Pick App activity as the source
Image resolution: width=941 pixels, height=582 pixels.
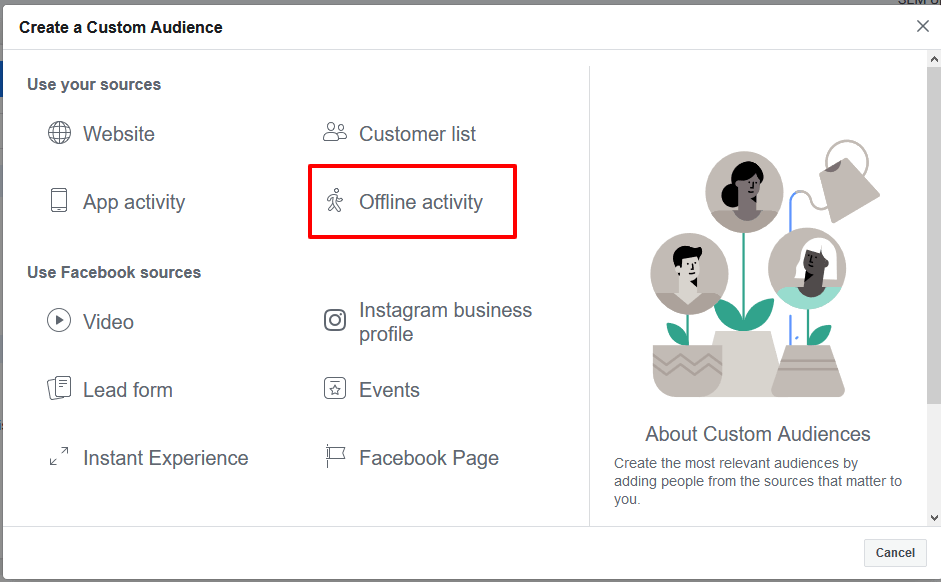134,202
